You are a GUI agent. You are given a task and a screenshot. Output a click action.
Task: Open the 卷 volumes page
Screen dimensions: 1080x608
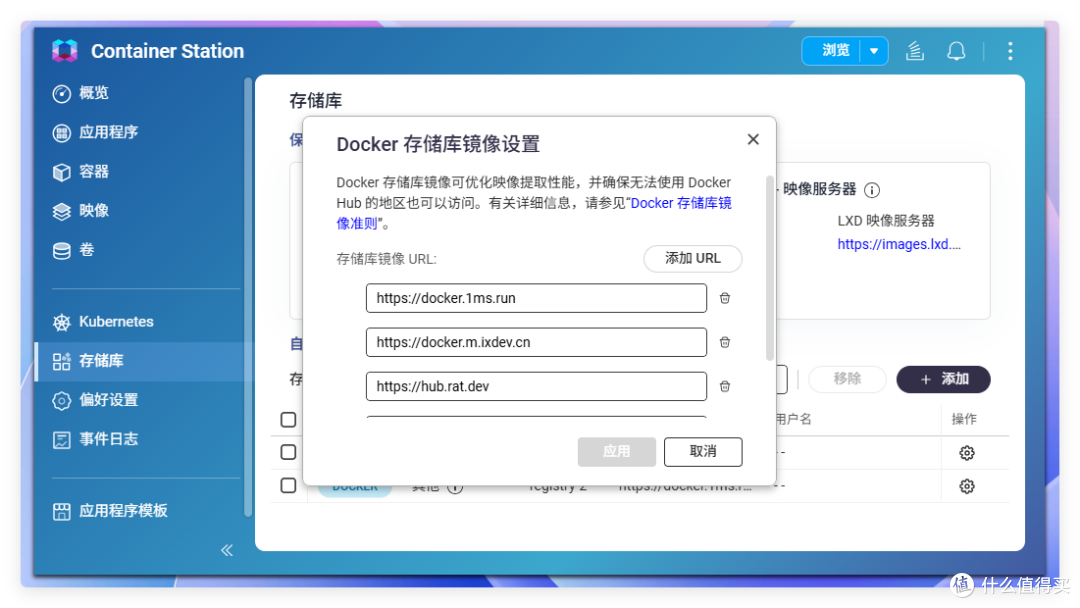pyautogui.click(x=73, y=250)
